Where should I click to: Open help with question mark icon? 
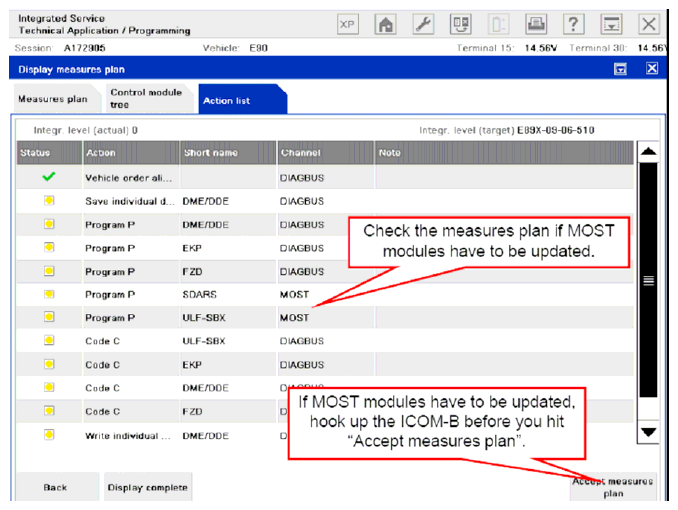(x=574, y=24)
